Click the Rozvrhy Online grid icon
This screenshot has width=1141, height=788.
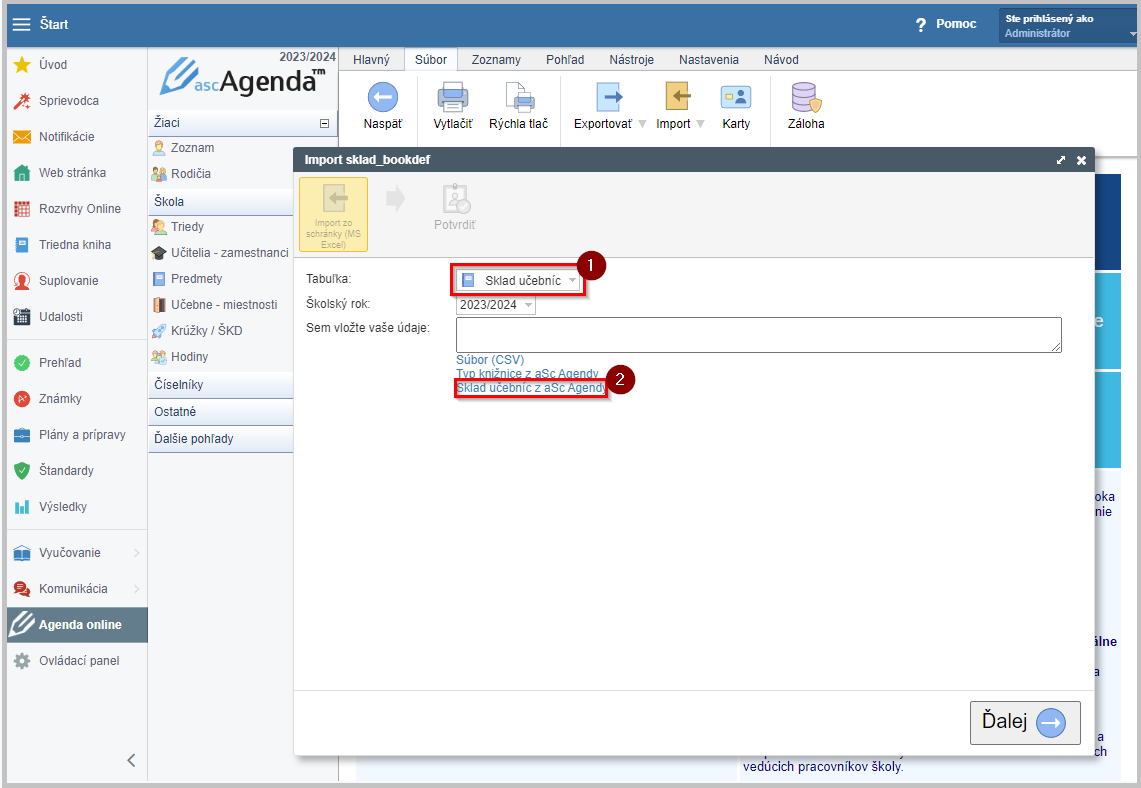tap(22, 209)
